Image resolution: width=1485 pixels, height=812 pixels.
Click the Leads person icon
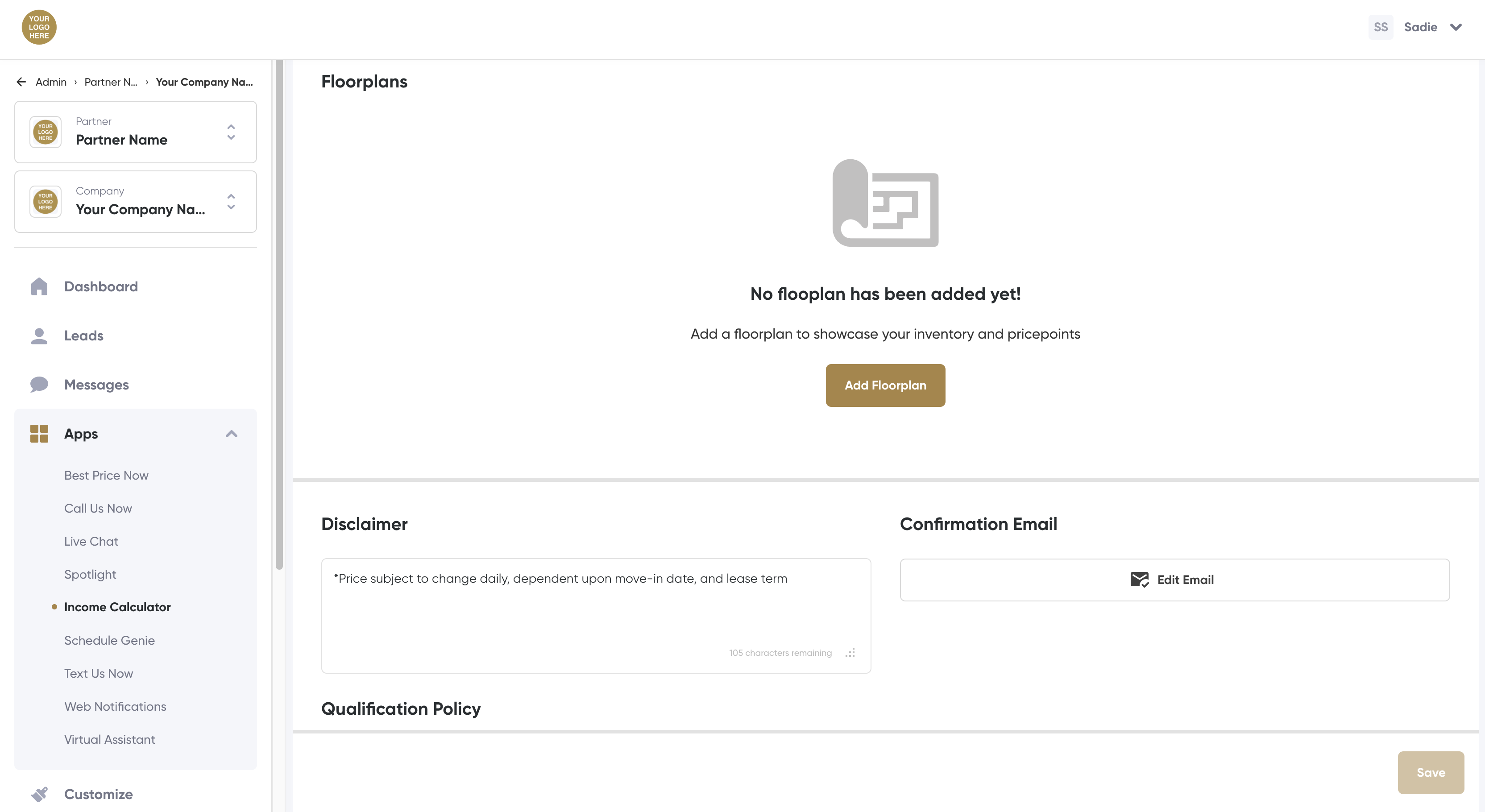[x=39, y=336]
